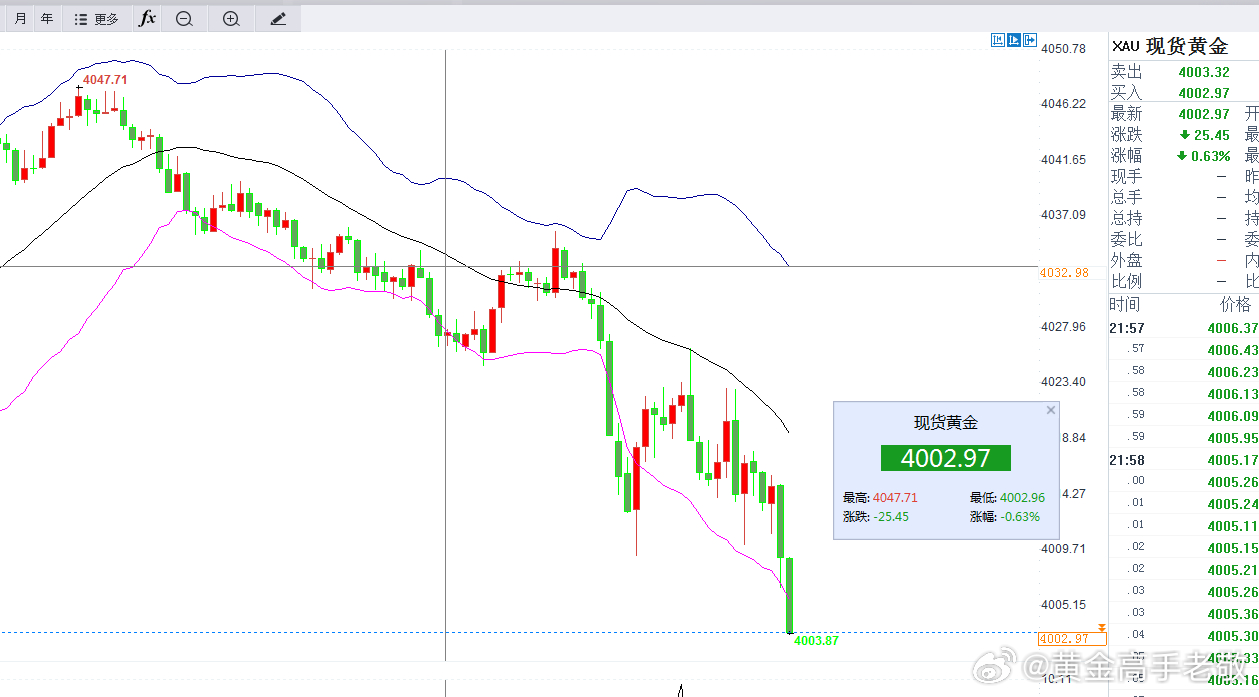Close the 现货黄金 price popup
This screenshot has height=697, width=1259.
(x=1051, y=410)
